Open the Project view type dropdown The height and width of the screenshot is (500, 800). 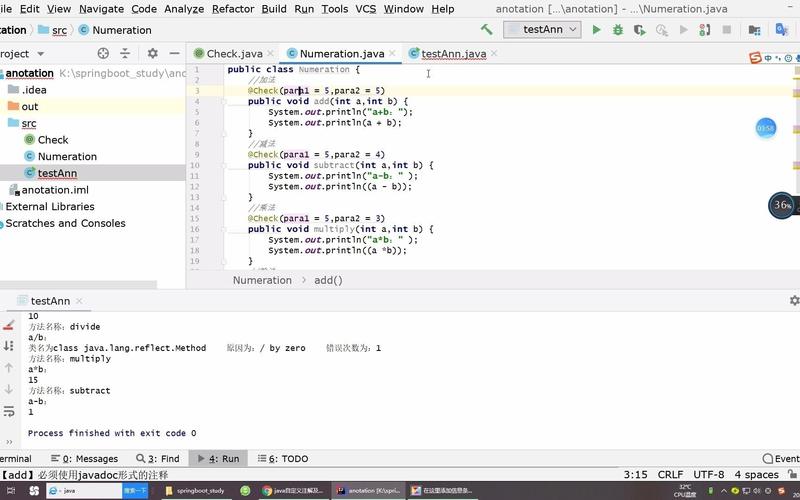pos(40,54)
